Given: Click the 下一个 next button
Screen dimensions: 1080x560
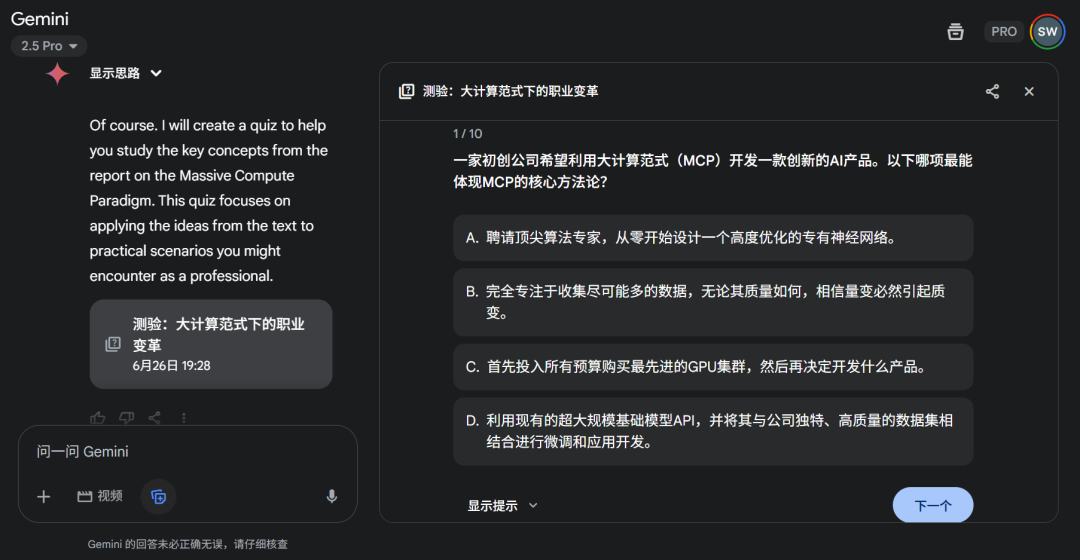Looking at the screenshot, I should click(932, 506).
